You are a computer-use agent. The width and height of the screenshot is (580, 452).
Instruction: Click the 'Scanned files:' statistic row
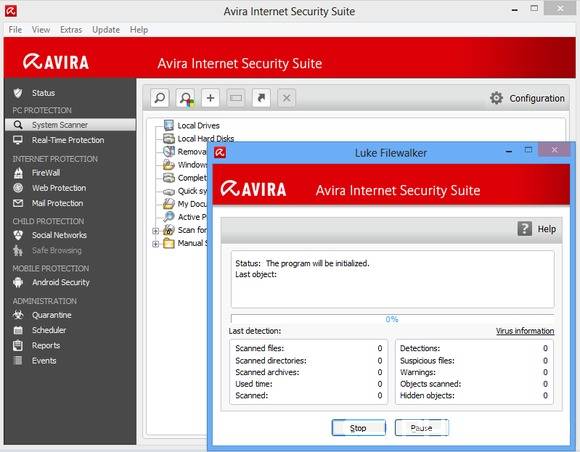(309, 348)
